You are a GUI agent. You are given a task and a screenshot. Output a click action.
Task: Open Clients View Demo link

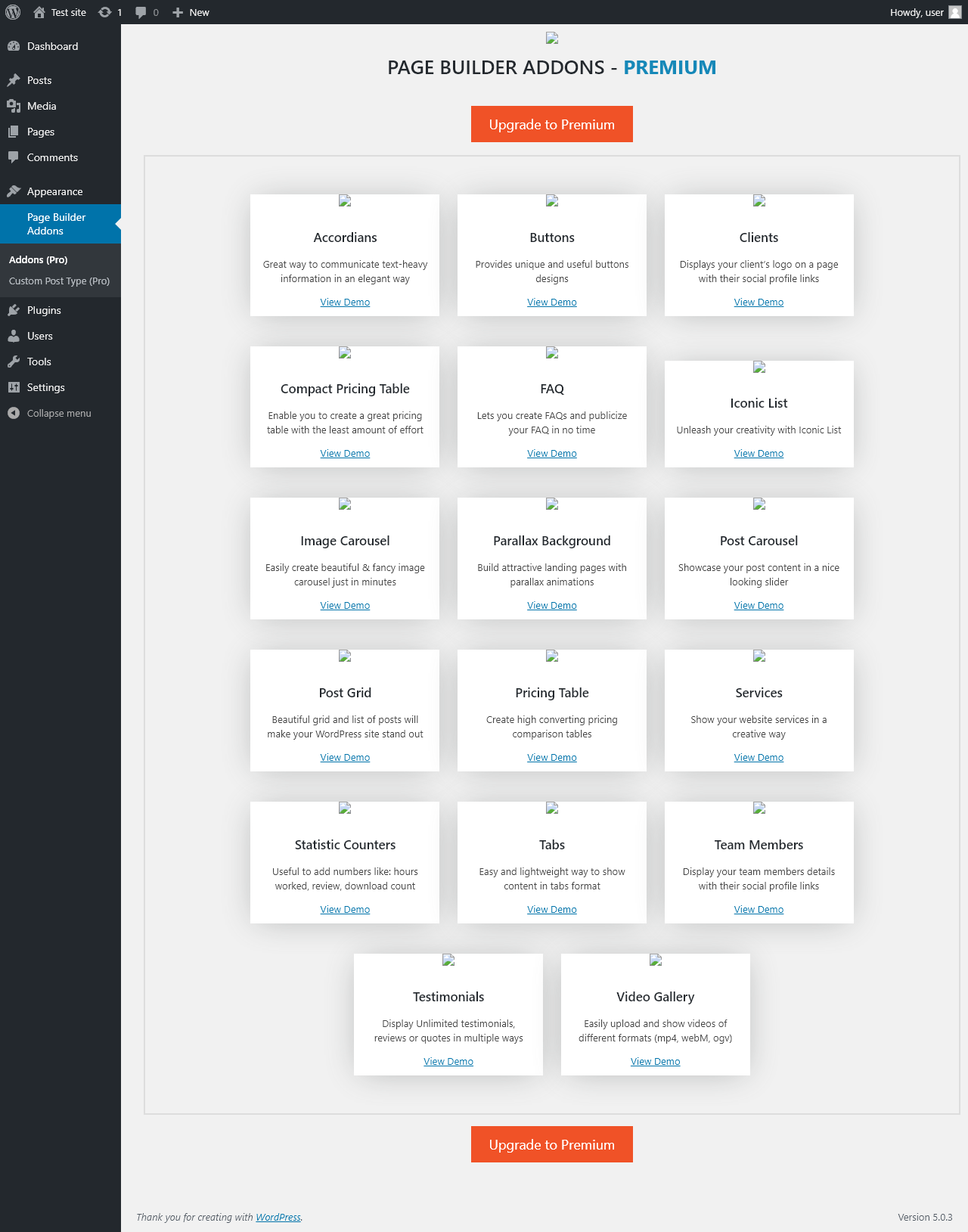(759, 302)
